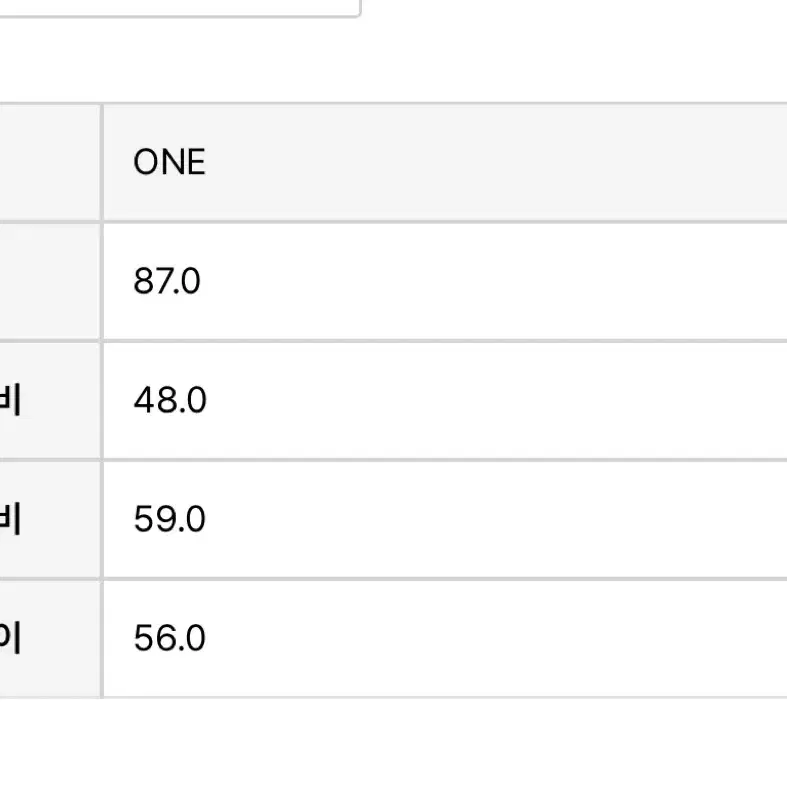Click the blank area between top box and table

pos(394,60)
